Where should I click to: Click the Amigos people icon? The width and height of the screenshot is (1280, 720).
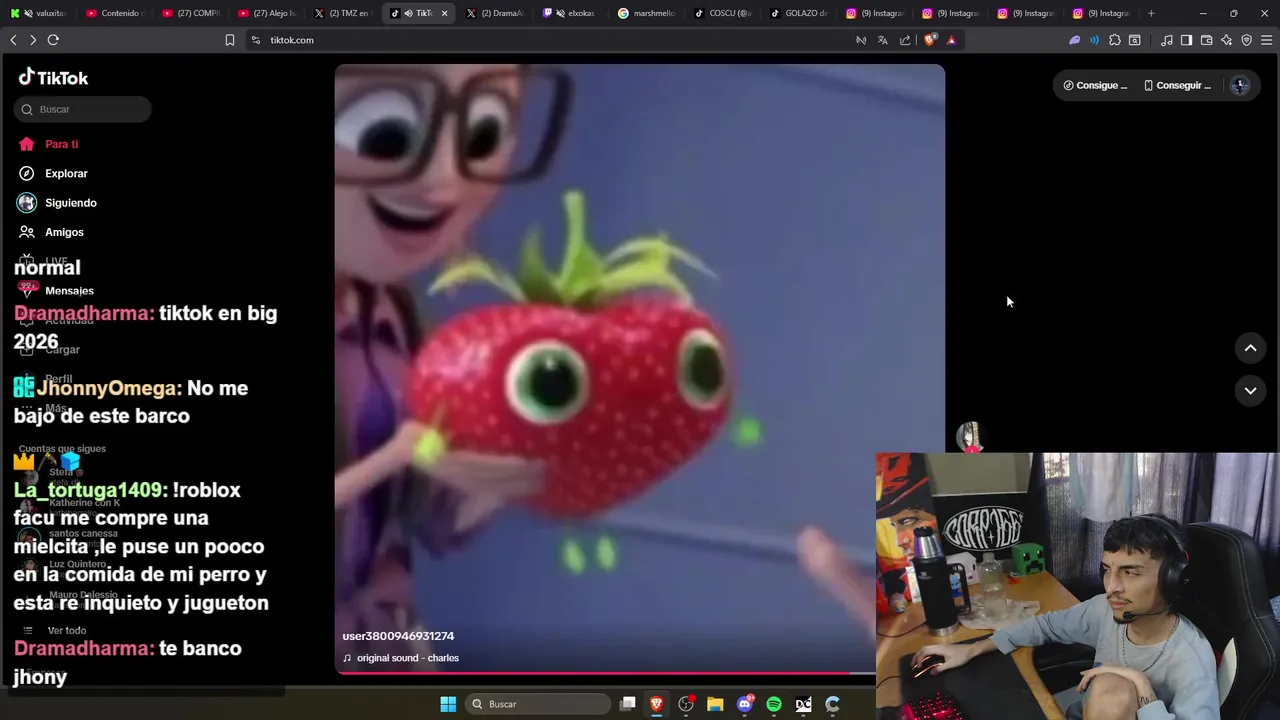tap(27, 232)
